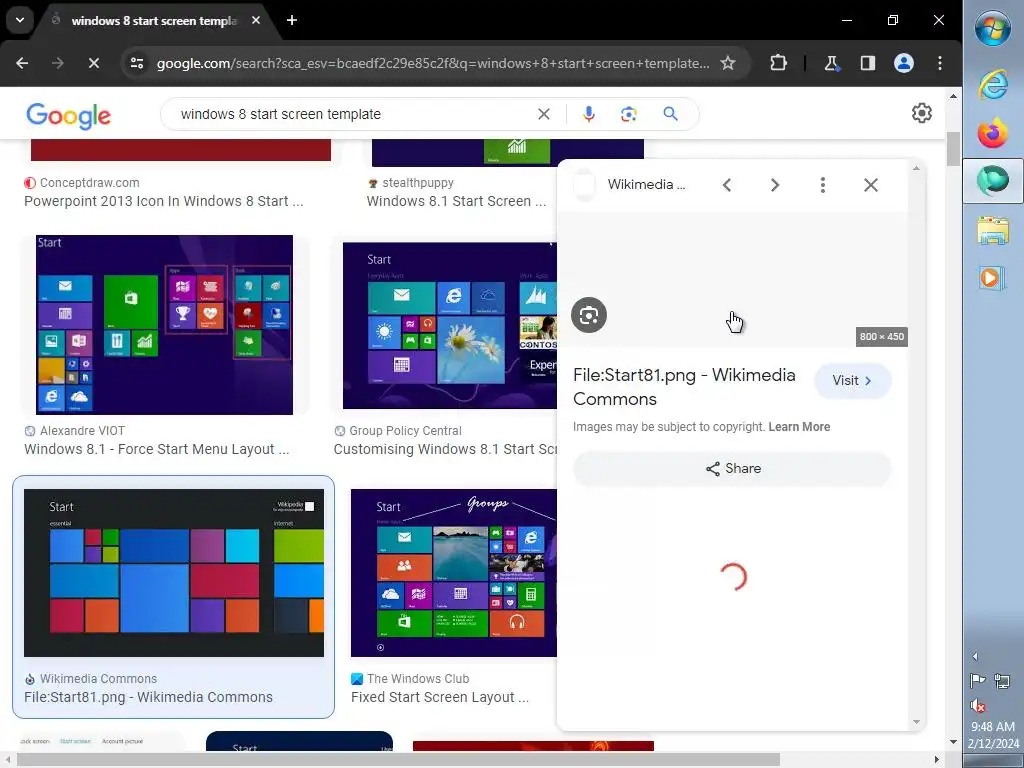This screenshot has width=1024, height=768.
Task: Open preview panel three-dot options
Action: tap(823, 185)
